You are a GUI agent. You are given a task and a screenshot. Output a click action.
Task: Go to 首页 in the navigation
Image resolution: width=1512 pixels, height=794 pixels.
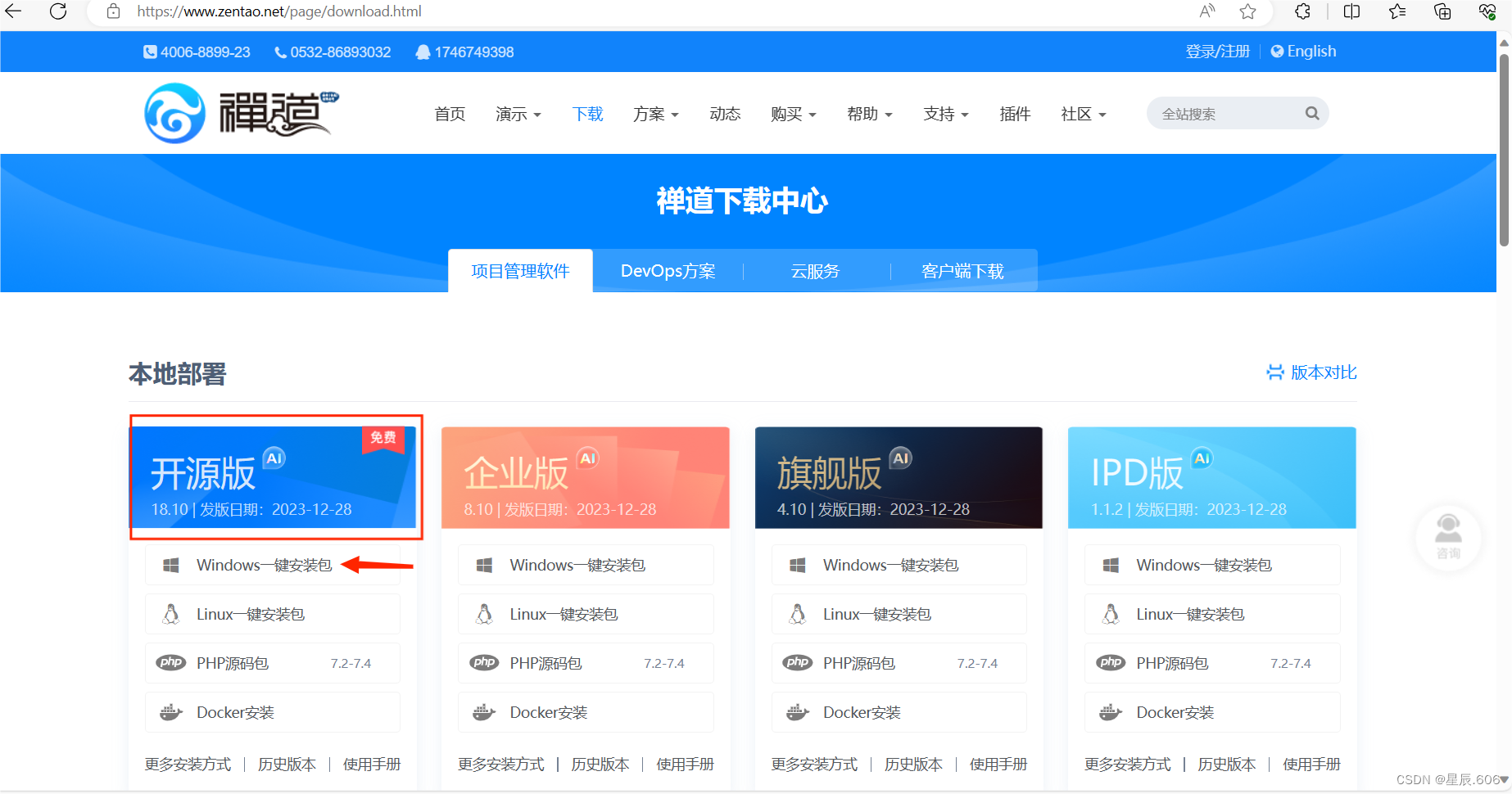(450, 114)
